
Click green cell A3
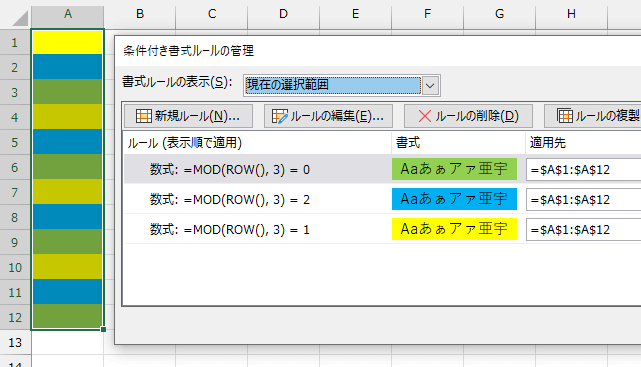coord(67,92)
